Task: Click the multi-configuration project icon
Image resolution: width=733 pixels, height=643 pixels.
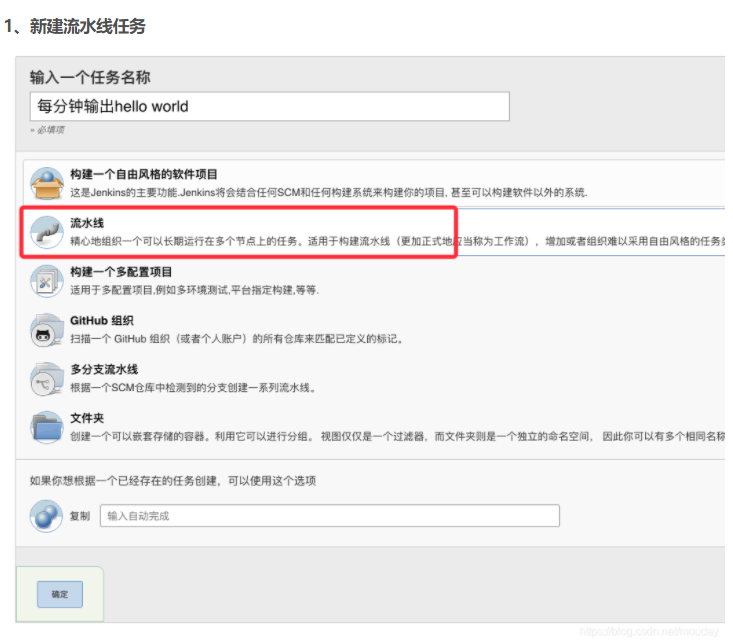Action: tap(47, 281)
